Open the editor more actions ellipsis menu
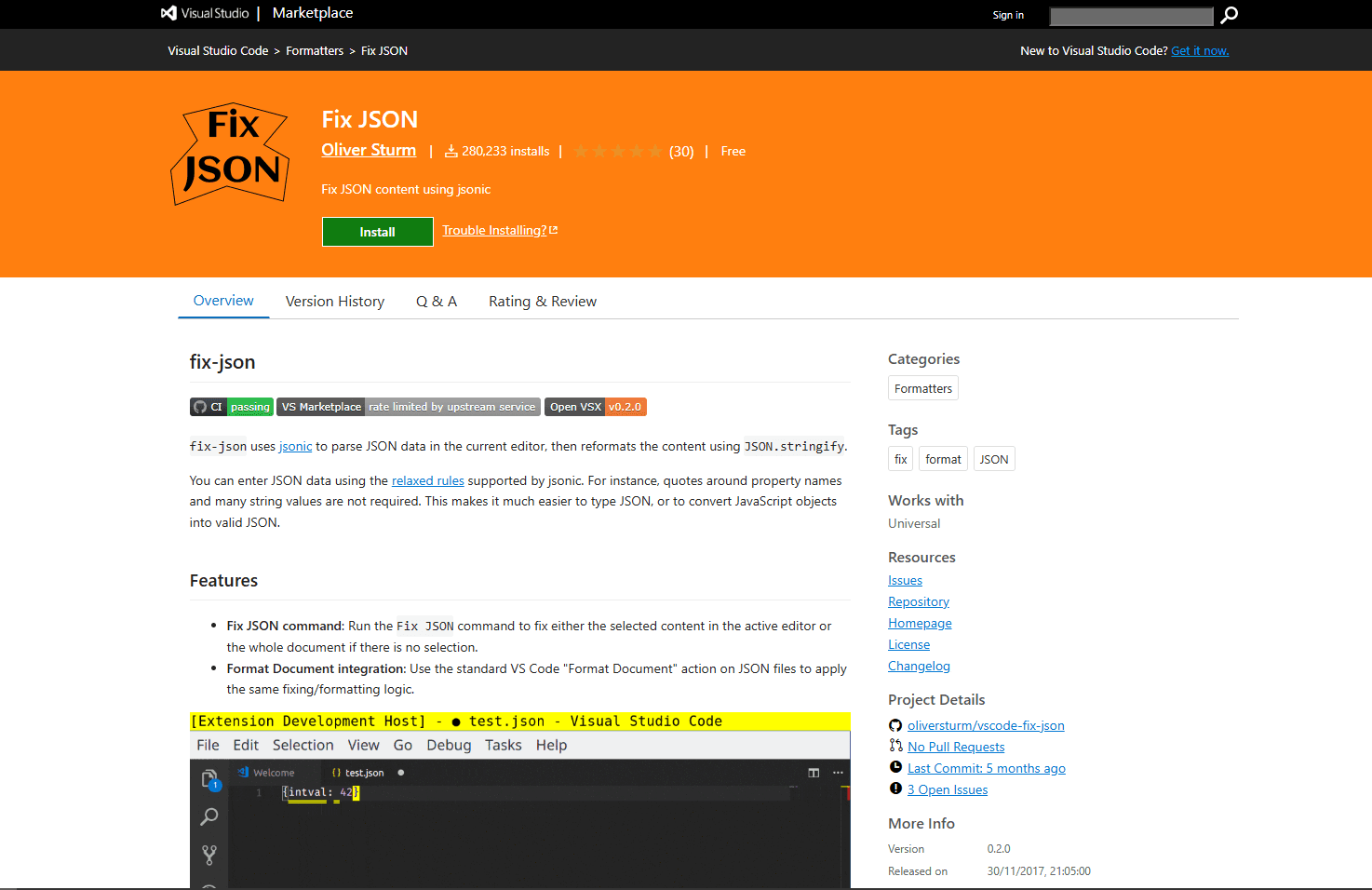1372x890 pixels. [837, 773]
